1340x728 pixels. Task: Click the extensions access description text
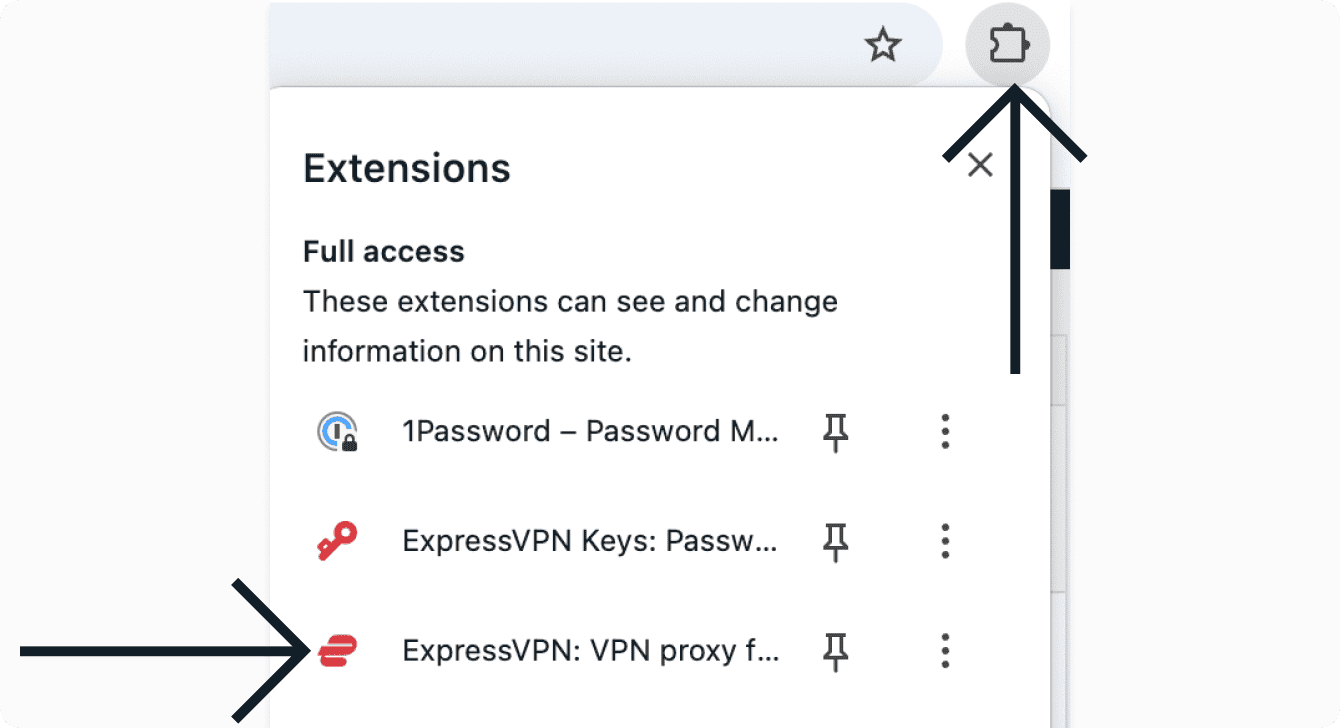570,327
